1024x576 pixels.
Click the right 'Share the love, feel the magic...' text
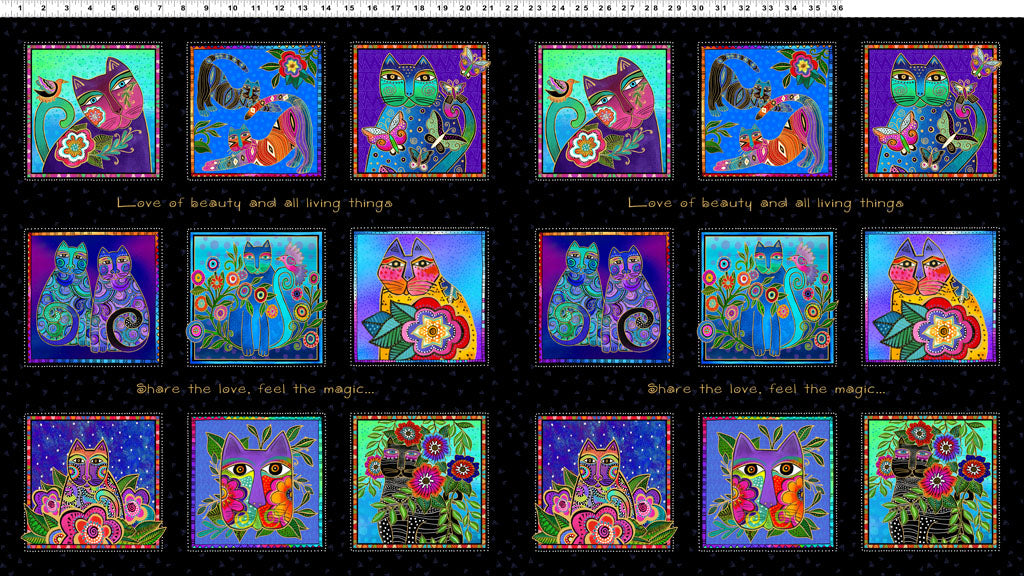tap(765, 388)
